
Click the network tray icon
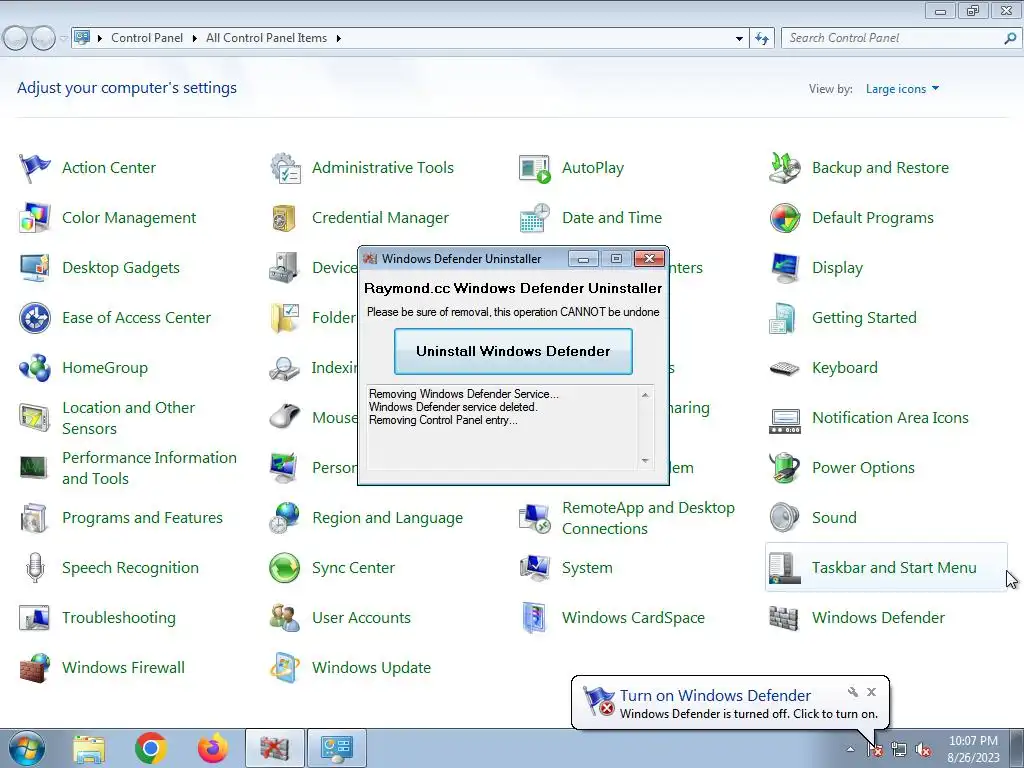tap(899, 750)
